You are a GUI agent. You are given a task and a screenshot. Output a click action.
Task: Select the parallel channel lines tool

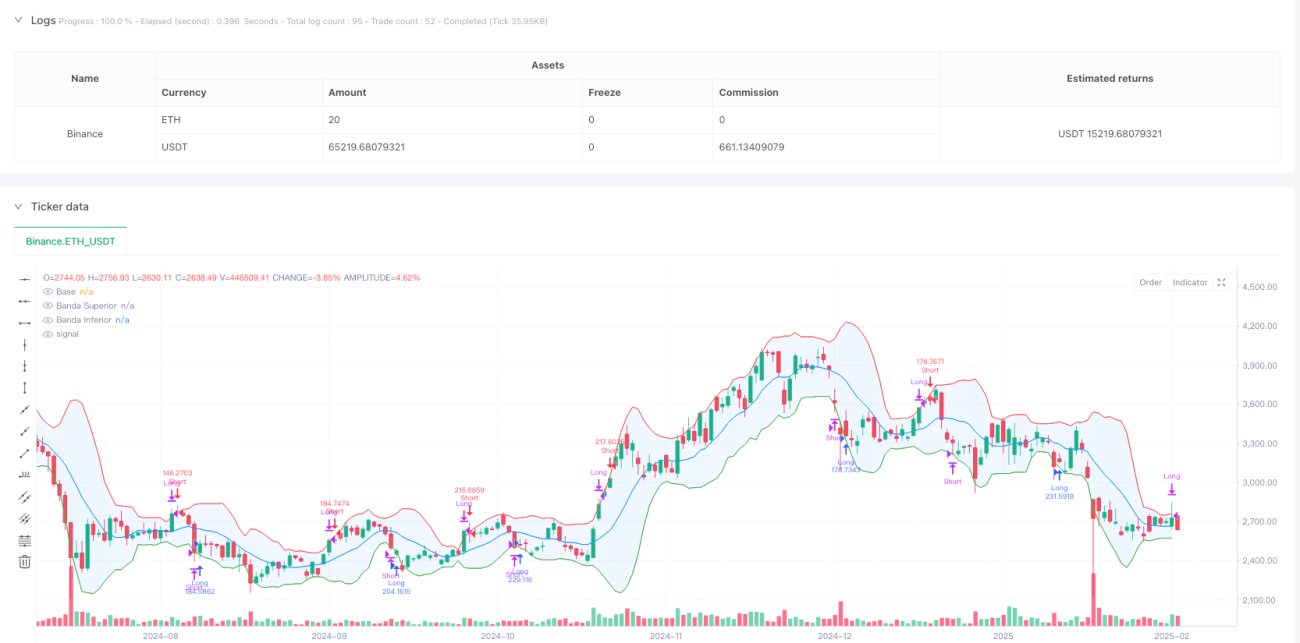tap(25, 497)
